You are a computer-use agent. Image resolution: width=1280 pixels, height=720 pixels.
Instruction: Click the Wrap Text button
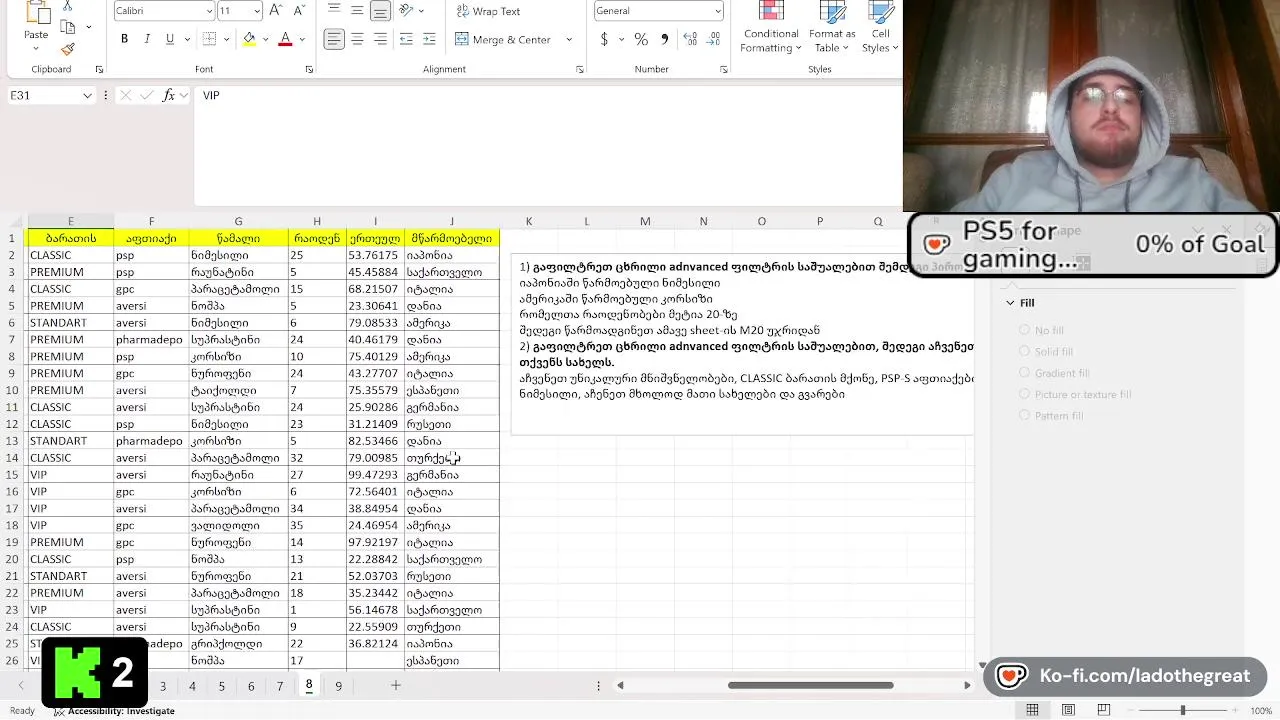(488, 11)
